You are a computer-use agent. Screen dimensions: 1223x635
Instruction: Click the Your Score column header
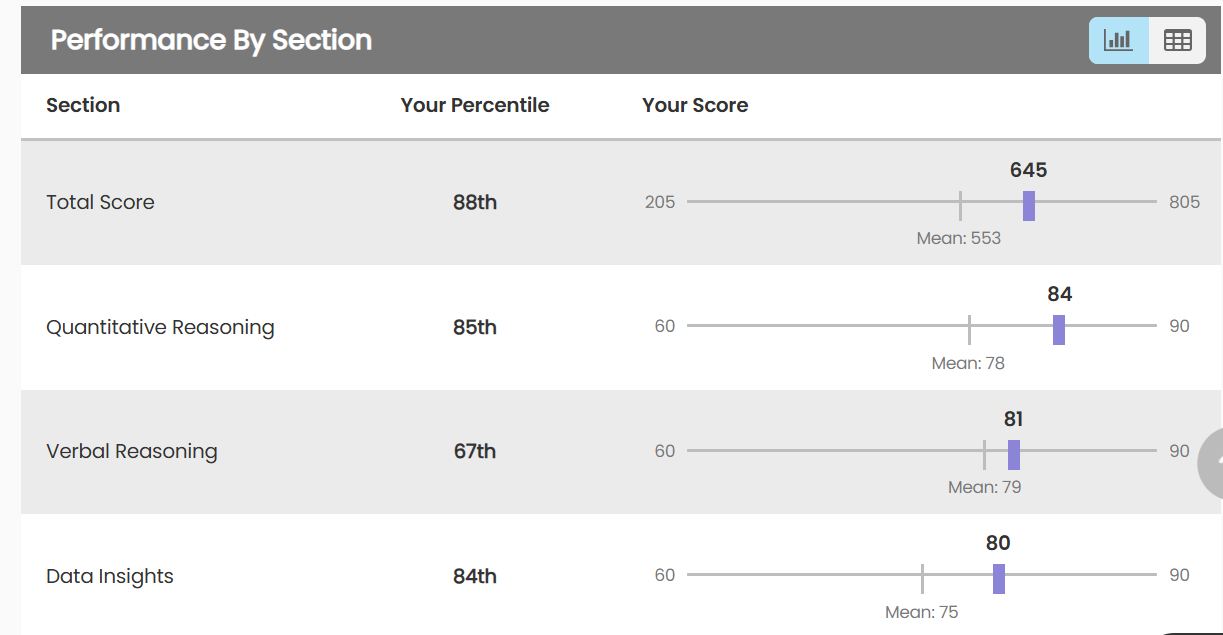(x=695, y=105)
